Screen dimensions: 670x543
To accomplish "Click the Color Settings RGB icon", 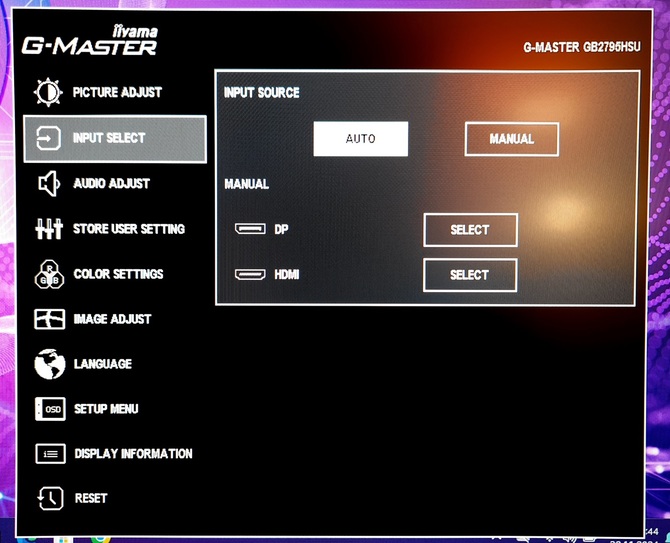I will (50, 274).
